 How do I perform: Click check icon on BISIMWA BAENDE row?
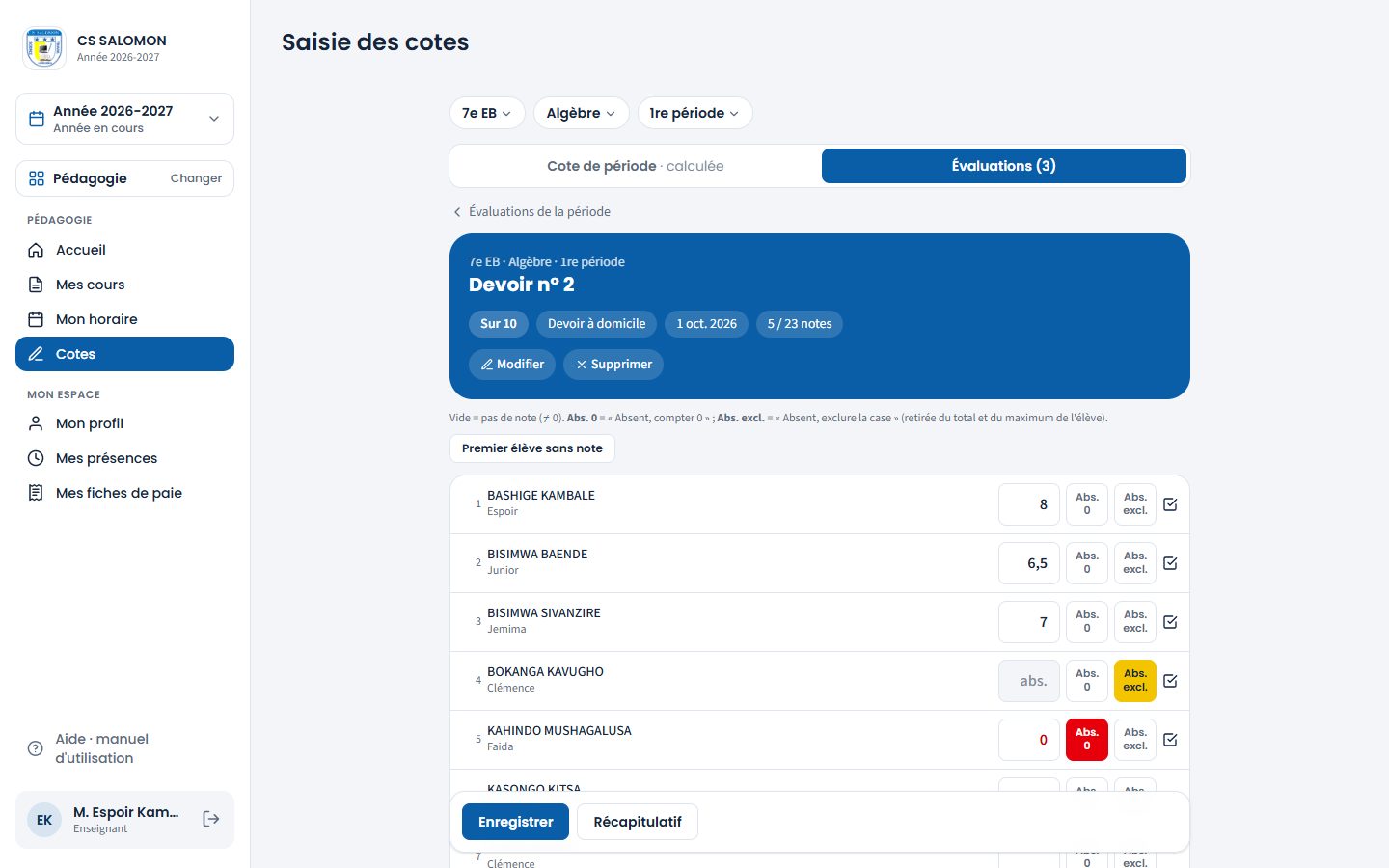(x=1170, y=563)
